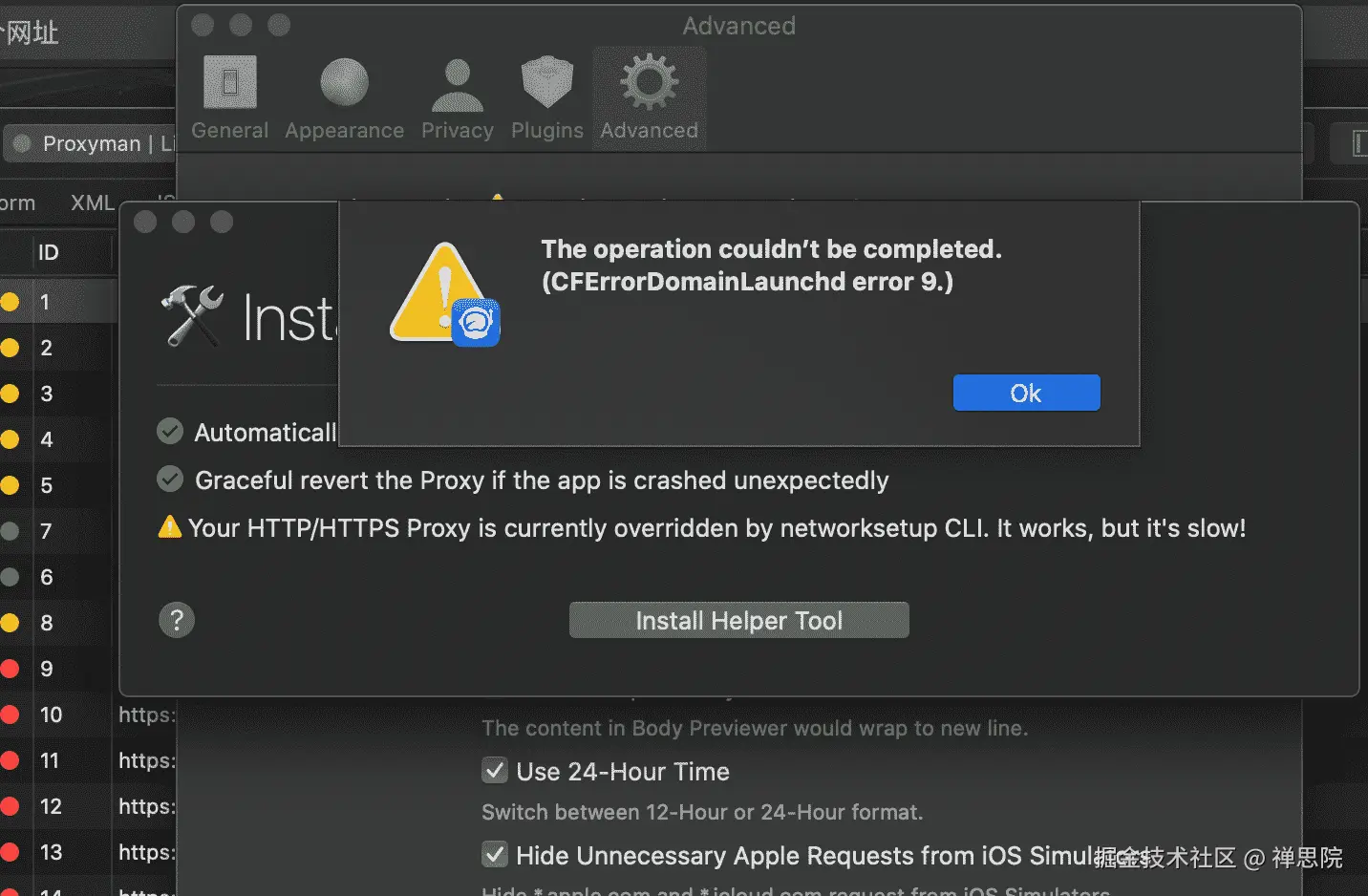Open the Appearance preferences tab
This screenshot has height=896, width=1368.
(344, 96)
